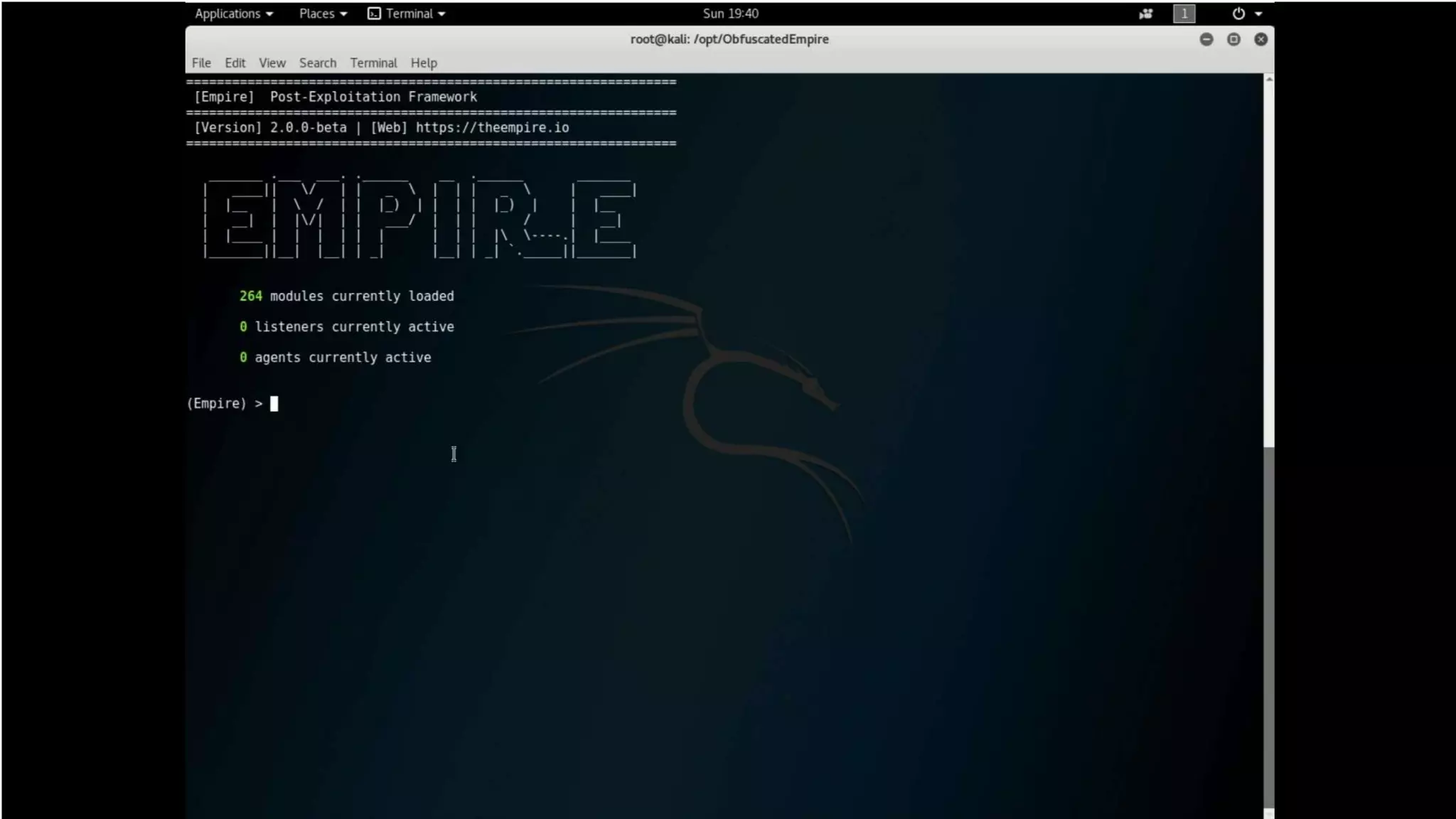This screenshot has height=819, width=1456.
Task: Open the File menu
Action: pos(201,63)
